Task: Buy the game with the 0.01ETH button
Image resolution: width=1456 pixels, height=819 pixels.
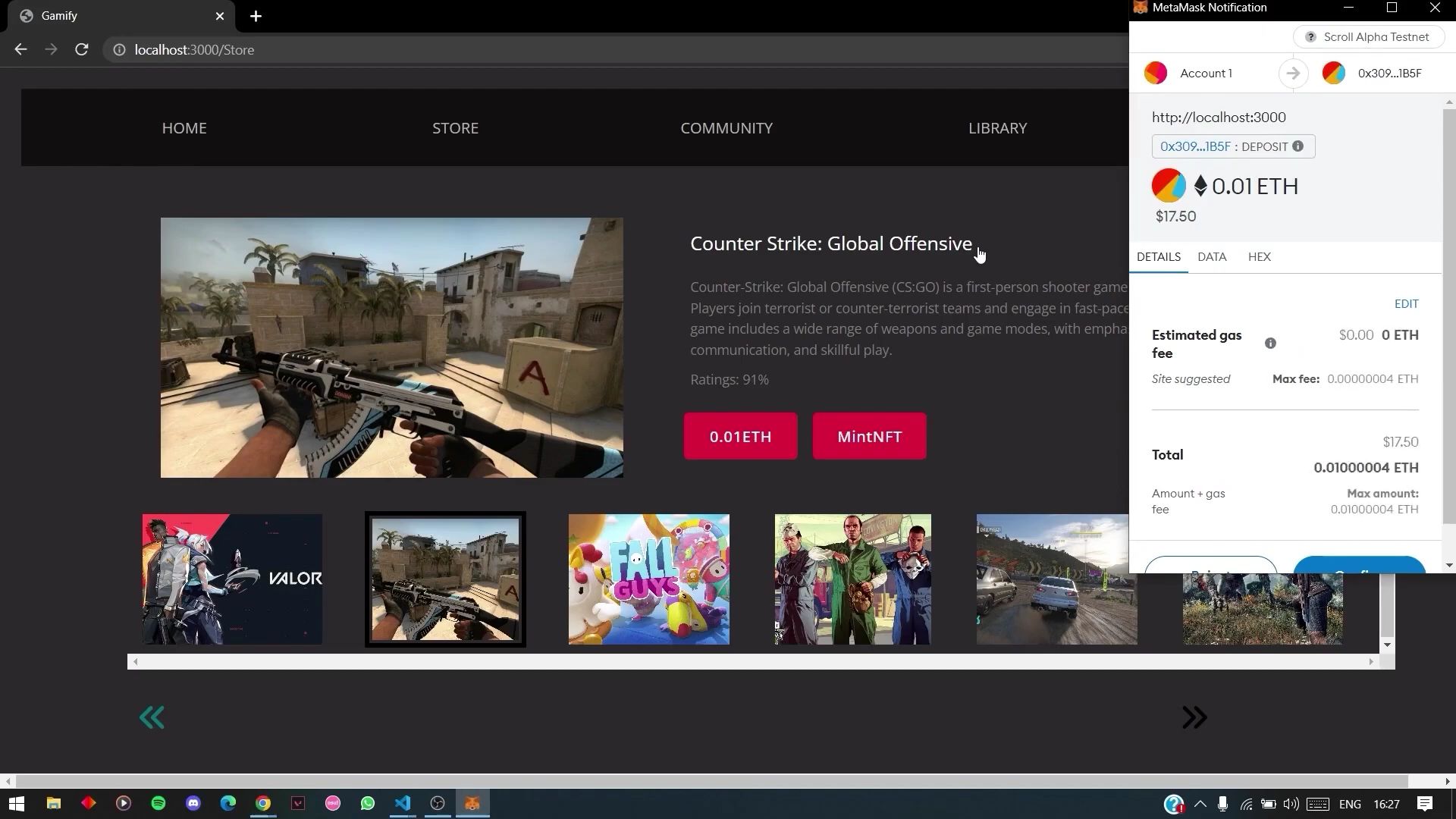Action: [740, 436]
